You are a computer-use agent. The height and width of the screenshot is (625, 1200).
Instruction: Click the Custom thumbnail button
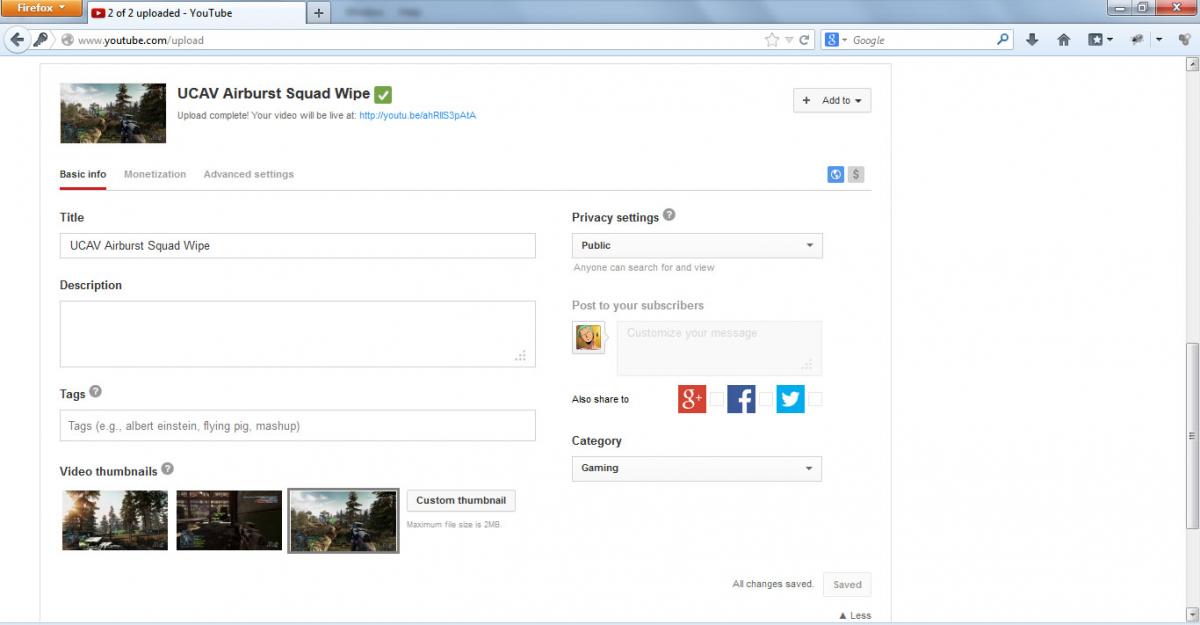coord(461,500)
